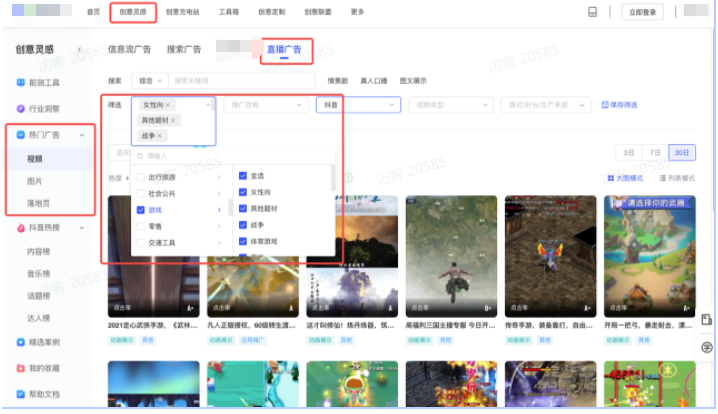Open the 综合 search type dropdown
The height and width of the screenshot is (414, 718).
coord(150,81)
